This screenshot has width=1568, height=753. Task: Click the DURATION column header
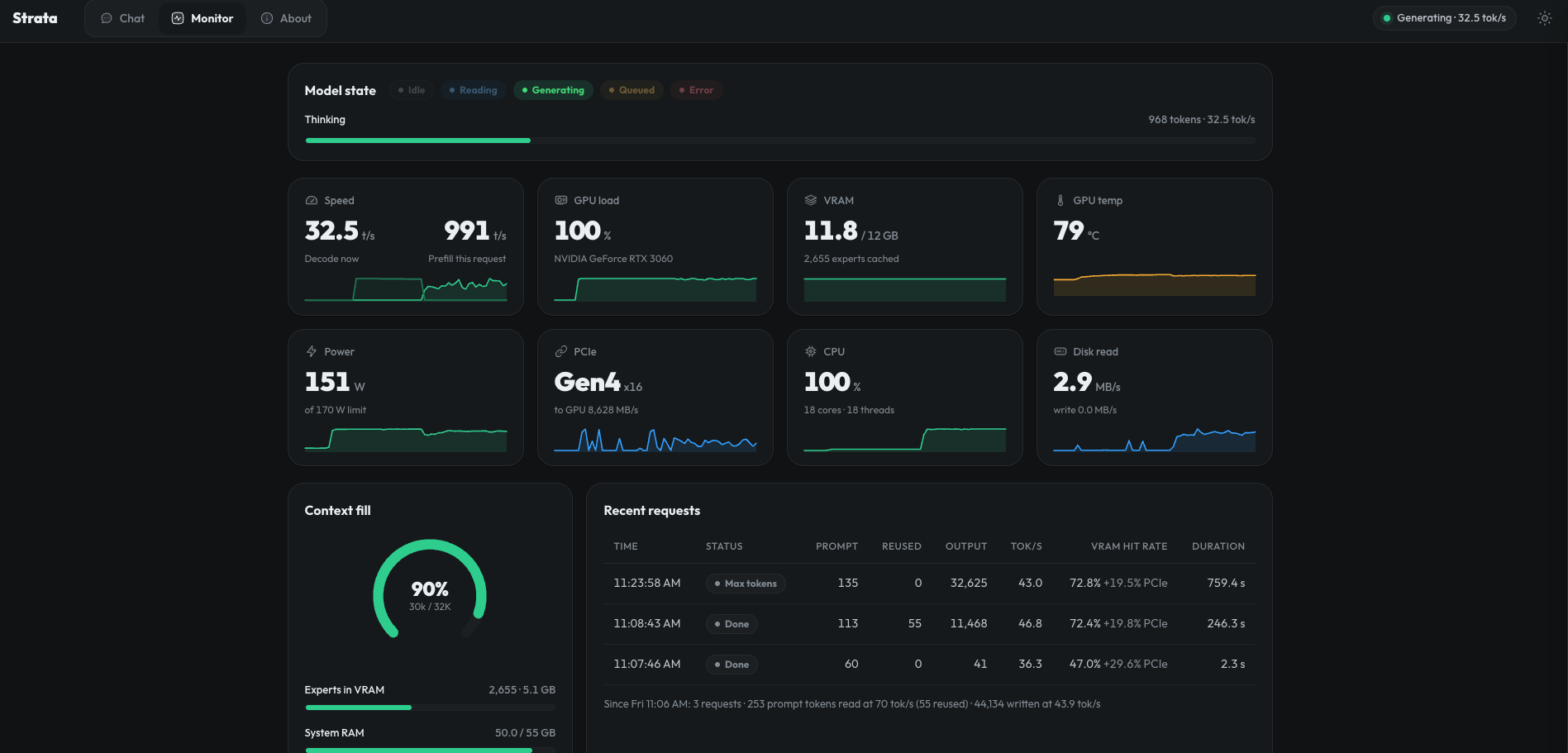tap(1218, 546)
